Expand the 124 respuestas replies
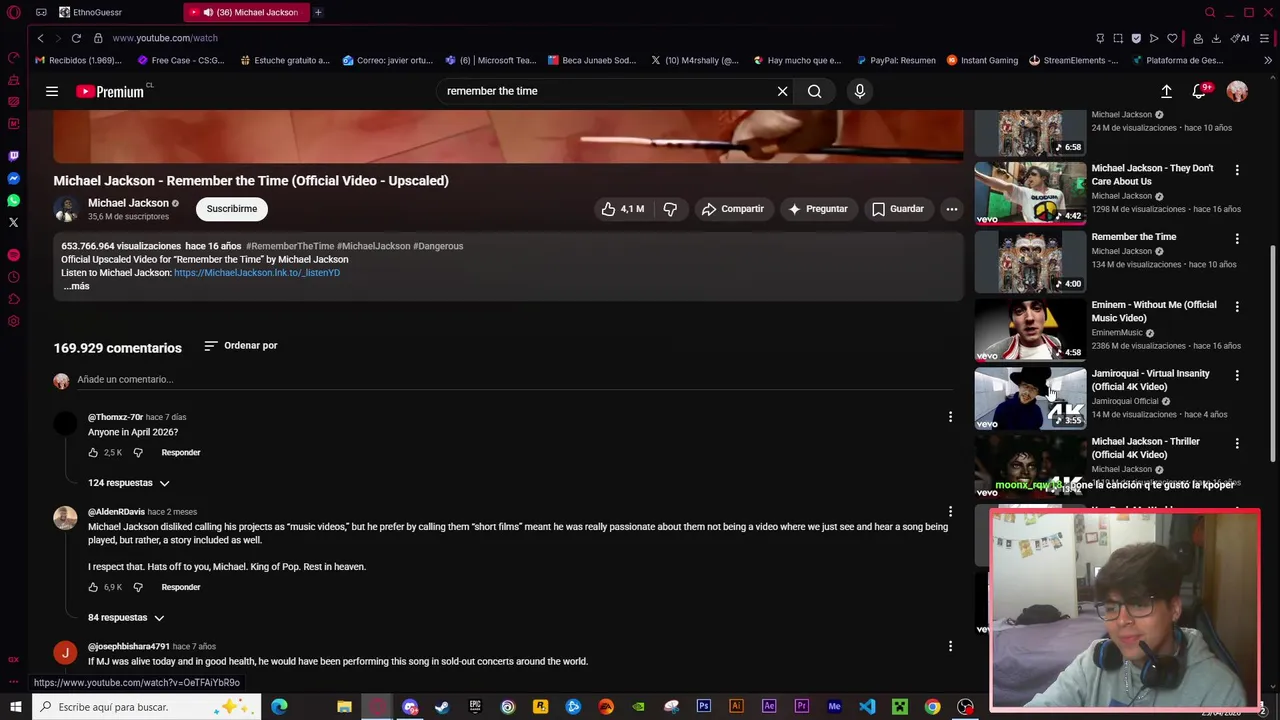Screen dimensions: 1280x720 pyautogui.click(x=129, y=483)
